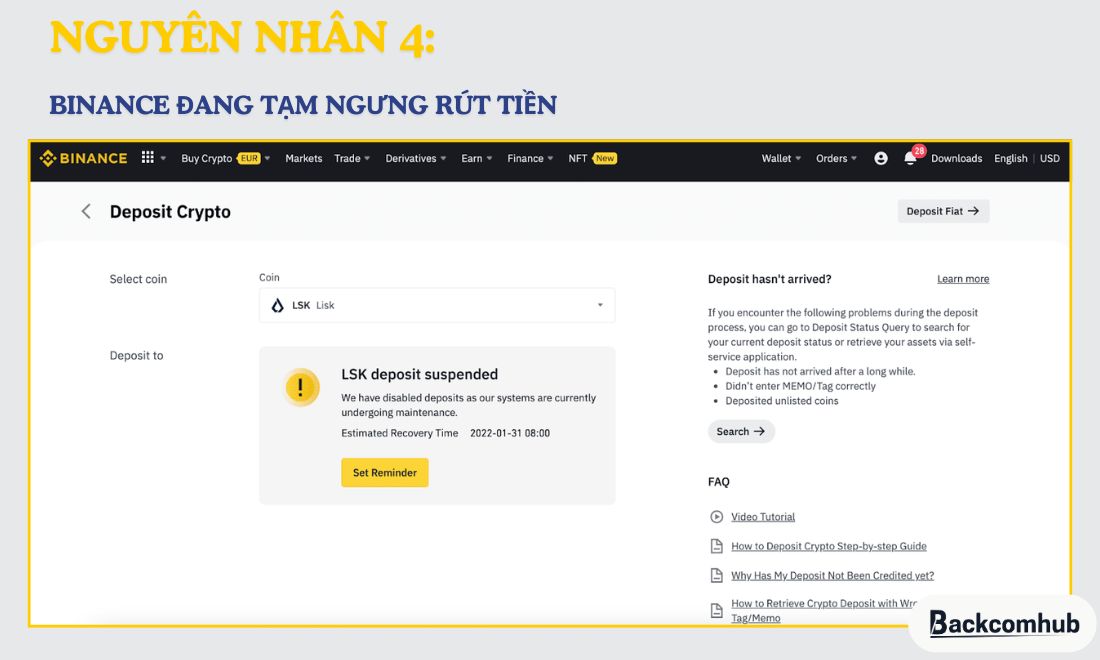Open the Downloads menu item
Image resolution: width=1100 pixels, height=660 pixels.
point(956,159)
